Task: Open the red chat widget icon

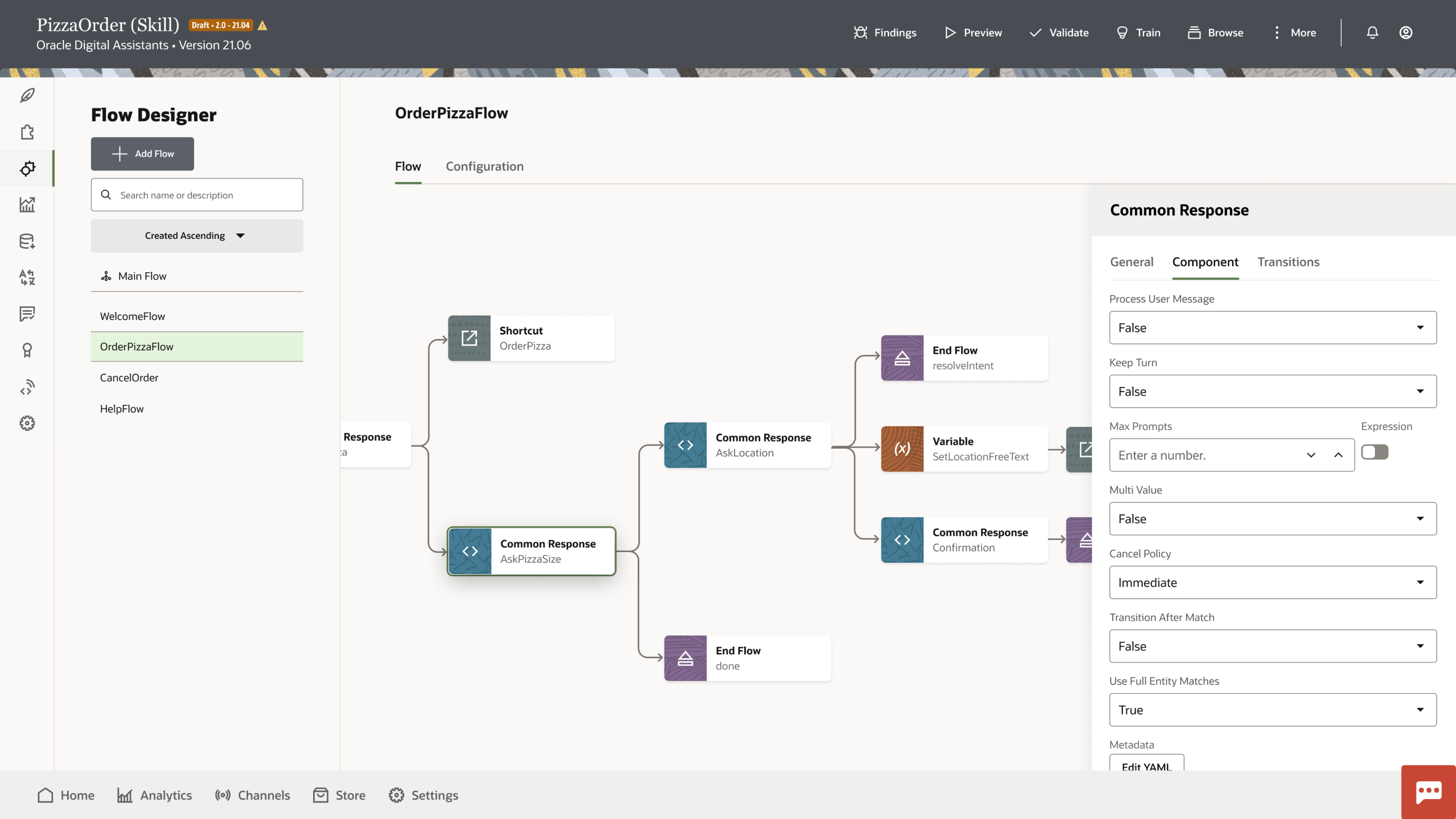Action: (1428, 792)
